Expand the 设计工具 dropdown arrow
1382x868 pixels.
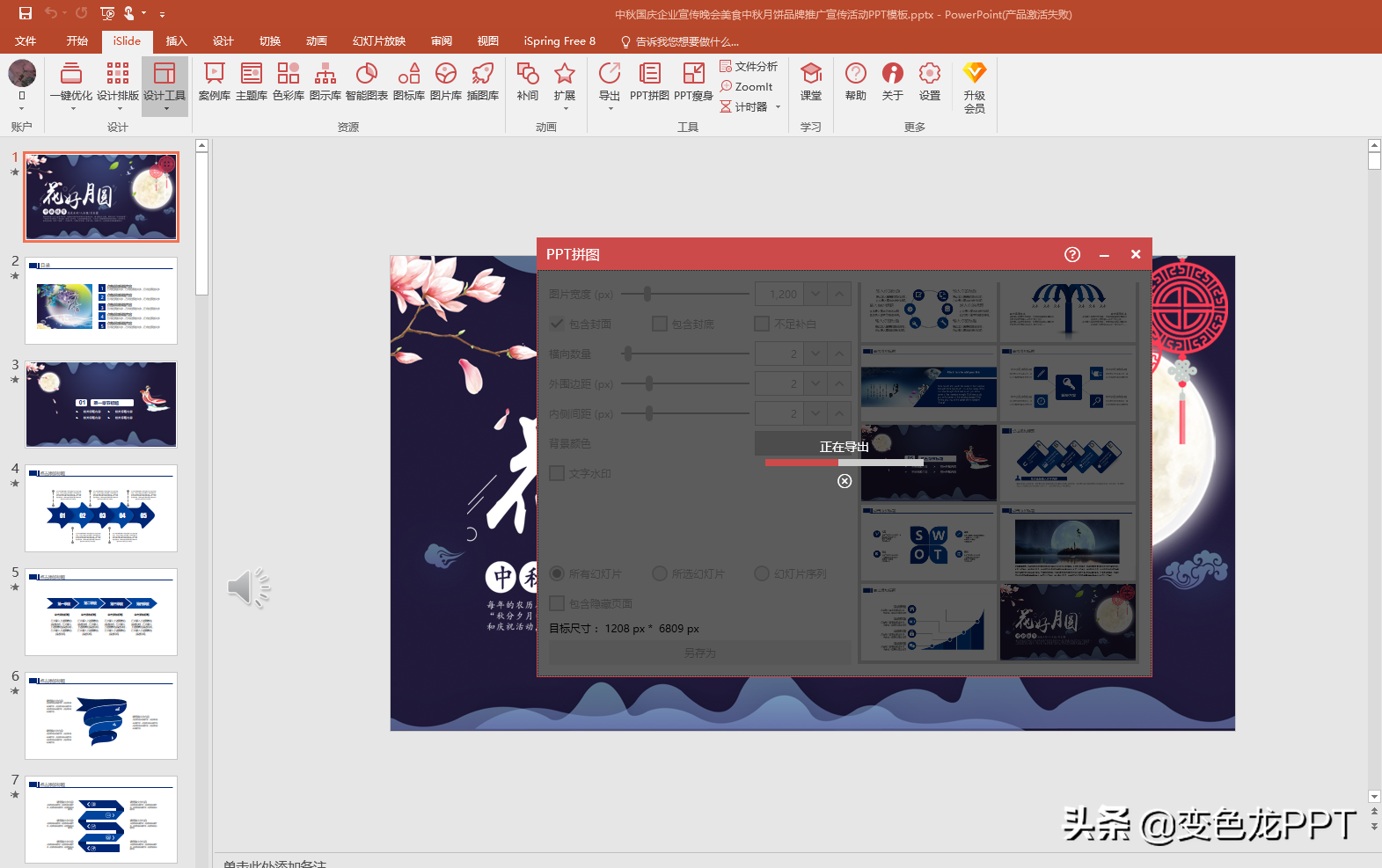click(x=165, y=109)
